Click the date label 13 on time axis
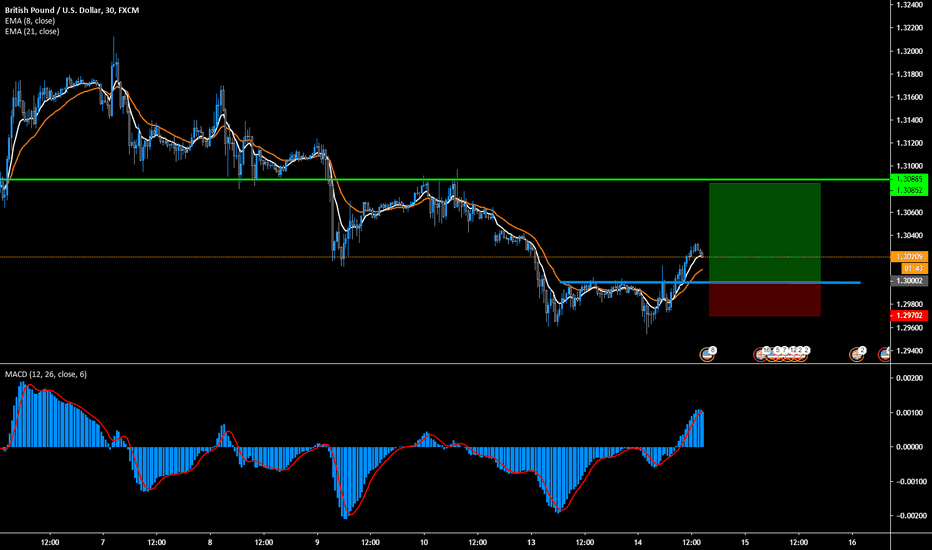Viewport: 932px width, 550px height. click(x=532, y=541)
